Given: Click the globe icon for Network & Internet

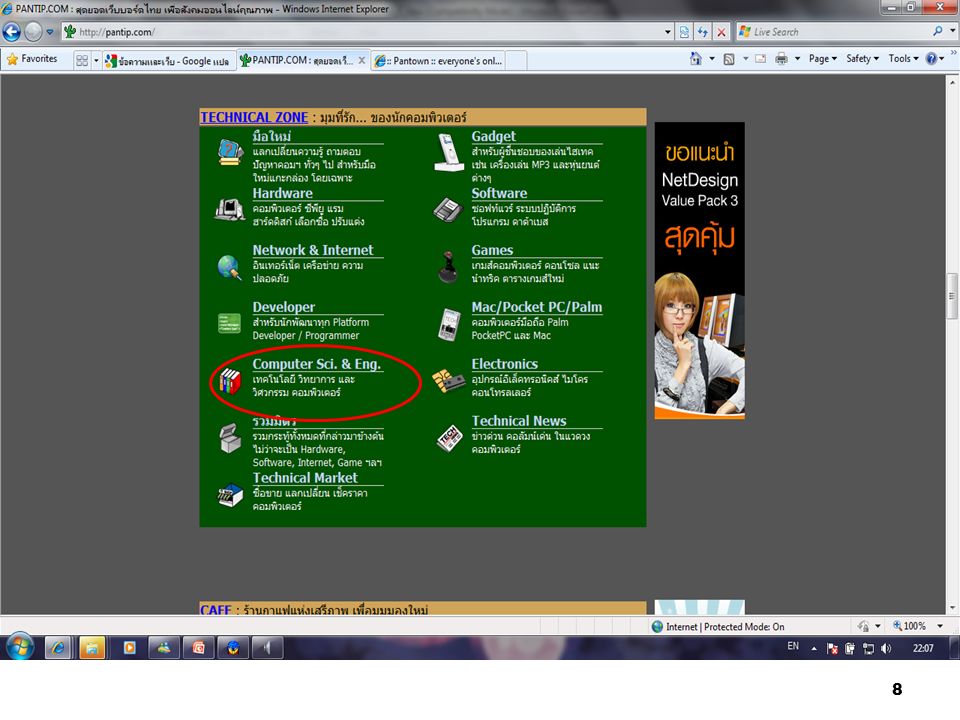Looking at the screenshot, I should click(230, 268).
